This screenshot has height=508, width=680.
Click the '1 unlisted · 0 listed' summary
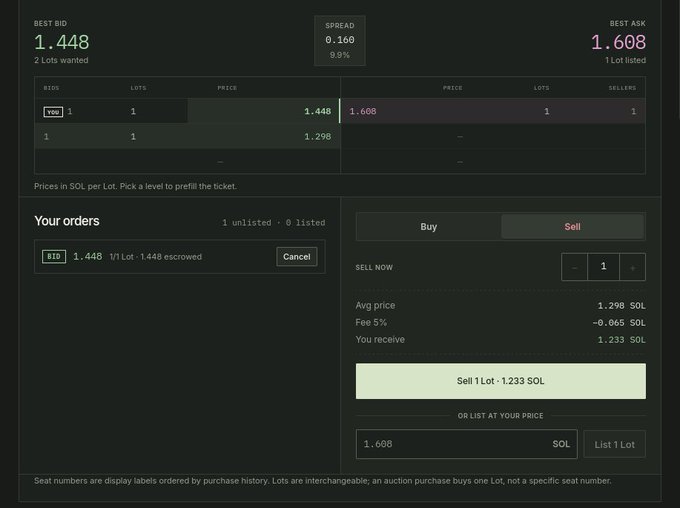[274, 223]
